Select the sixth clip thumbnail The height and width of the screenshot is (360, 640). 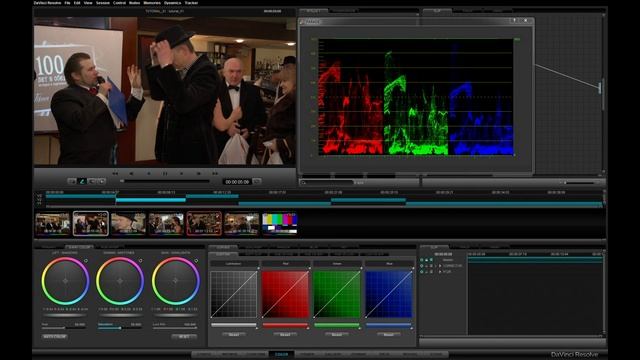(242, 224)
